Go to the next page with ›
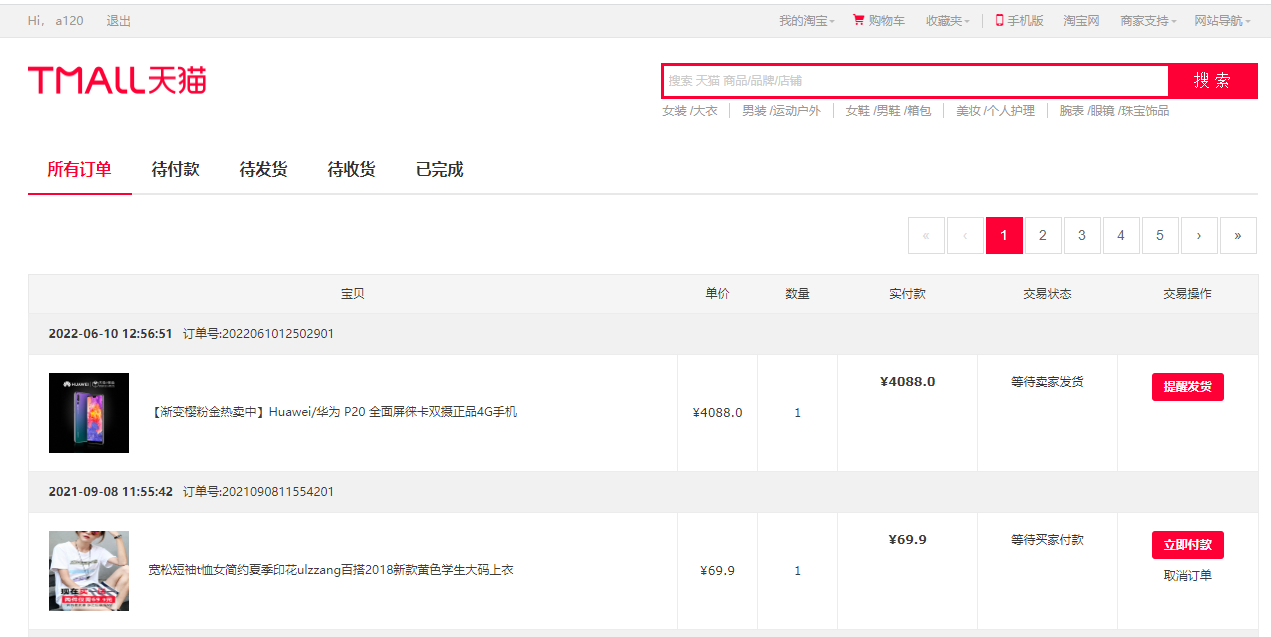The height and width of the screenshot is (637, 1271). coord(1199,235)
